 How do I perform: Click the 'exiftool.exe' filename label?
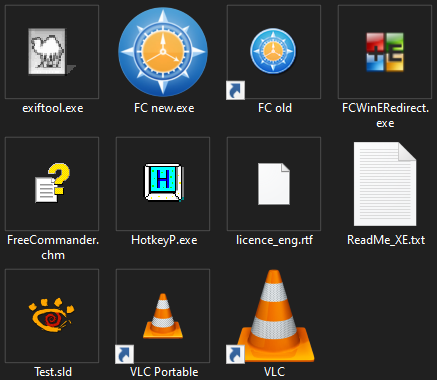[x=53, y=108]
